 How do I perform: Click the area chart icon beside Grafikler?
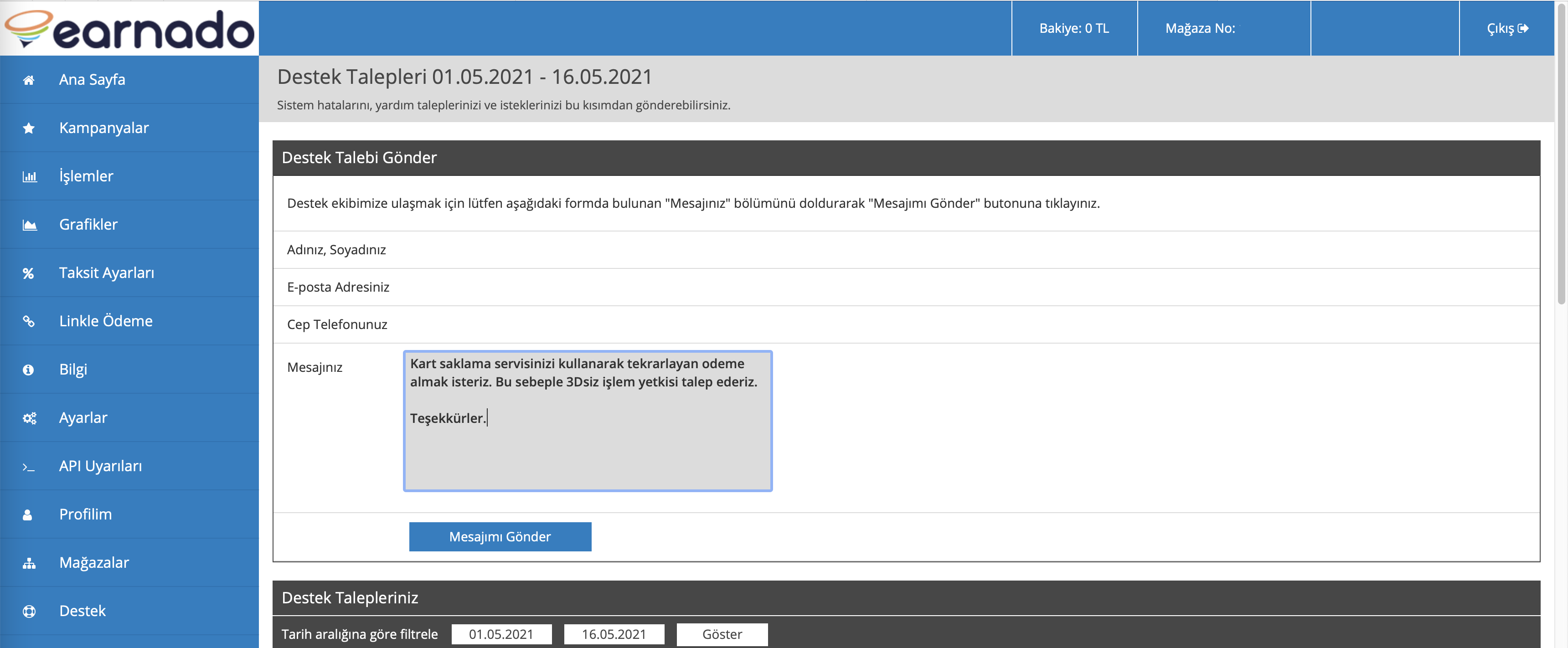29,225
